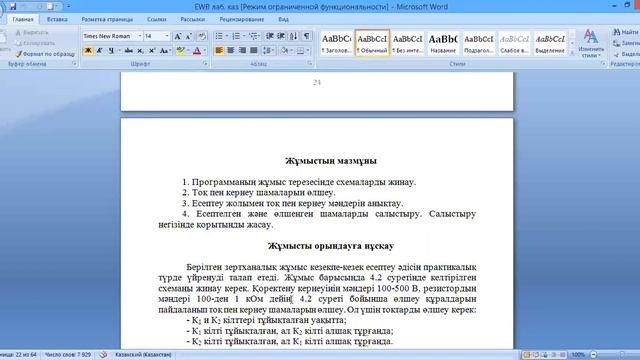Viewport: 640px width, 360px height.
Task: Open the Рассылки tab
Action: 192,19
